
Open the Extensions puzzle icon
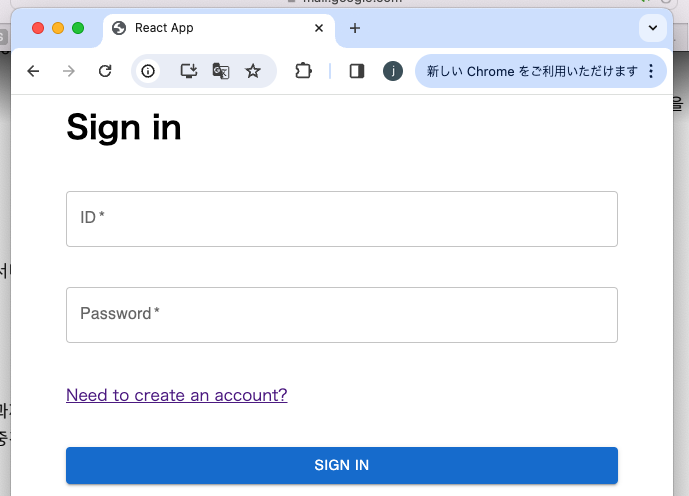(303, 71)
